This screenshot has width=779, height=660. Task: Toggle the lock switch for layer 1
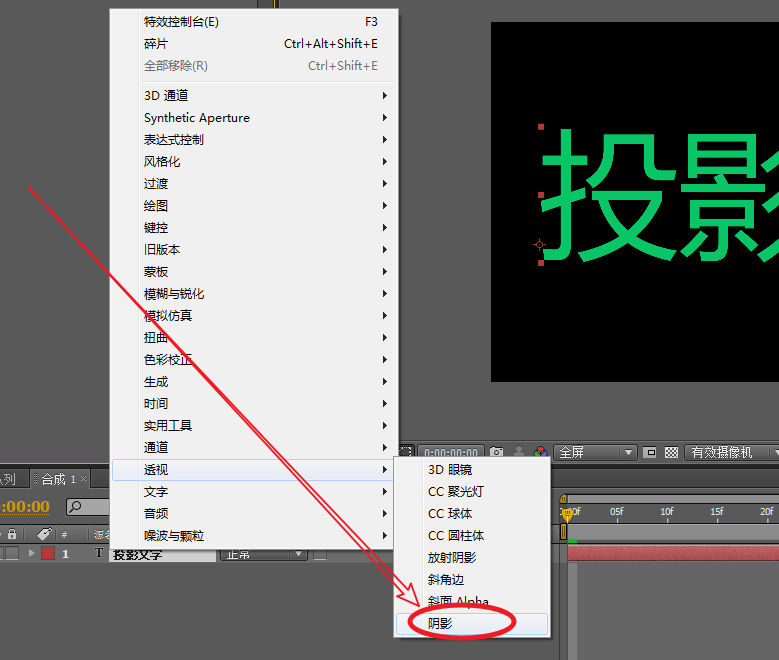pos(12,553)
